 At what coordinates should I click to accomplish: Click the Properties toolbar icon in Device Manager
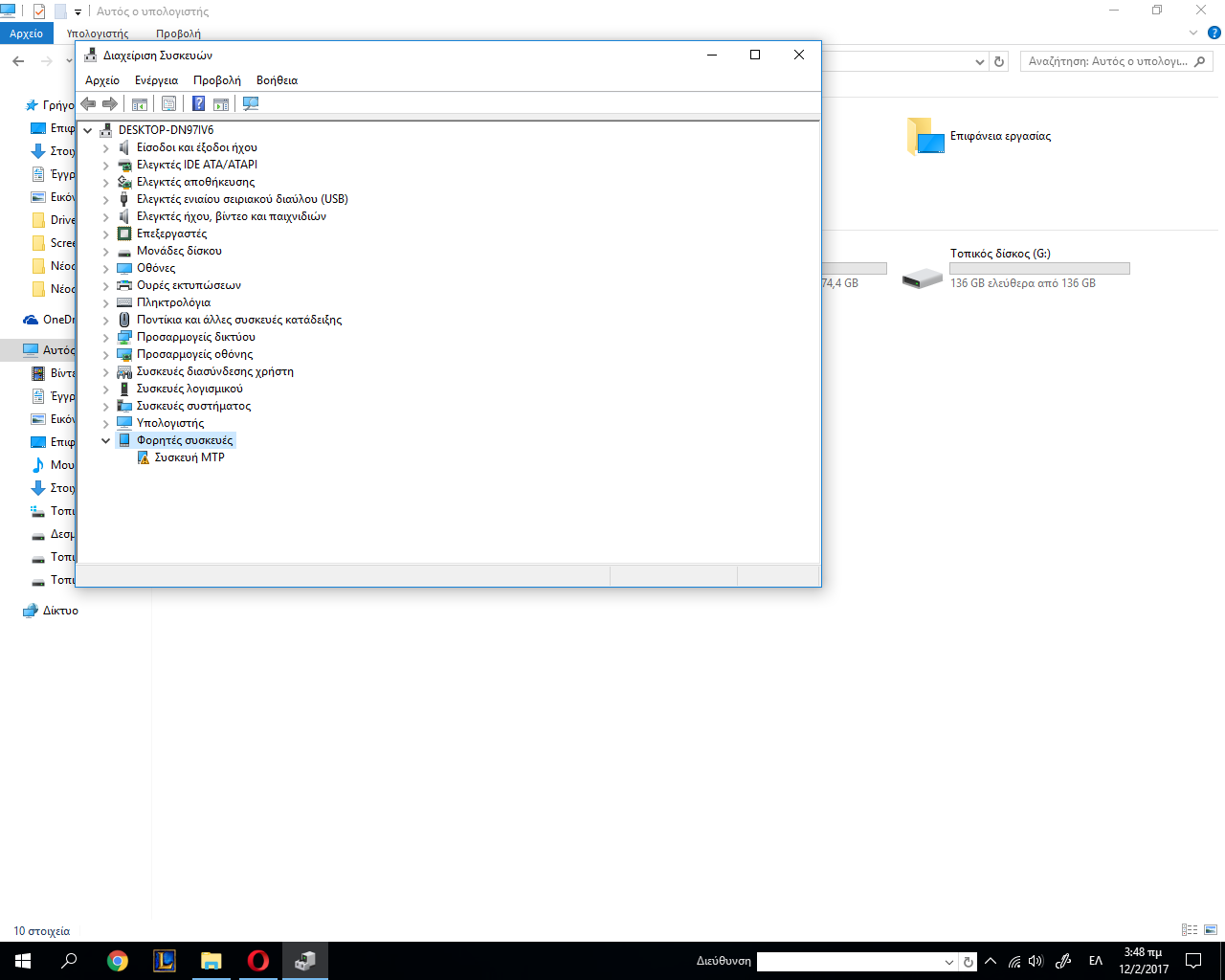(169, 103)
